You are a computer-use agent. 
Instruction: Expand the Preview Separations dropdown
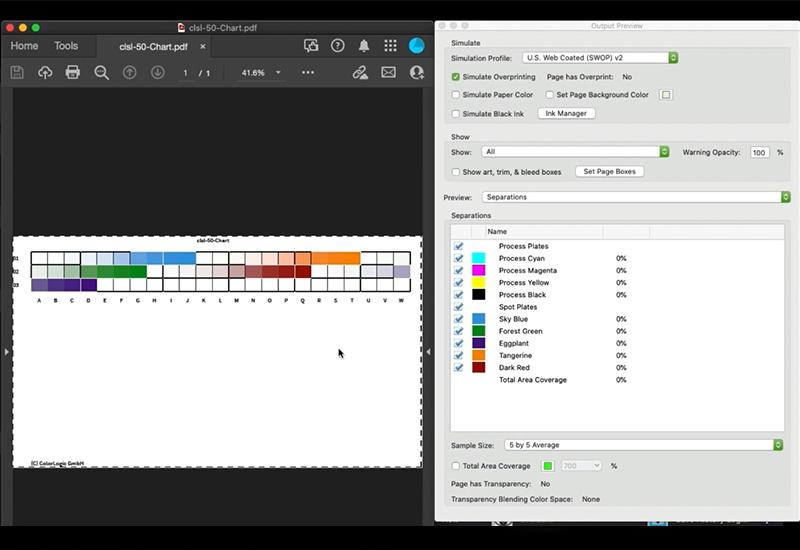tap(635, 197)
